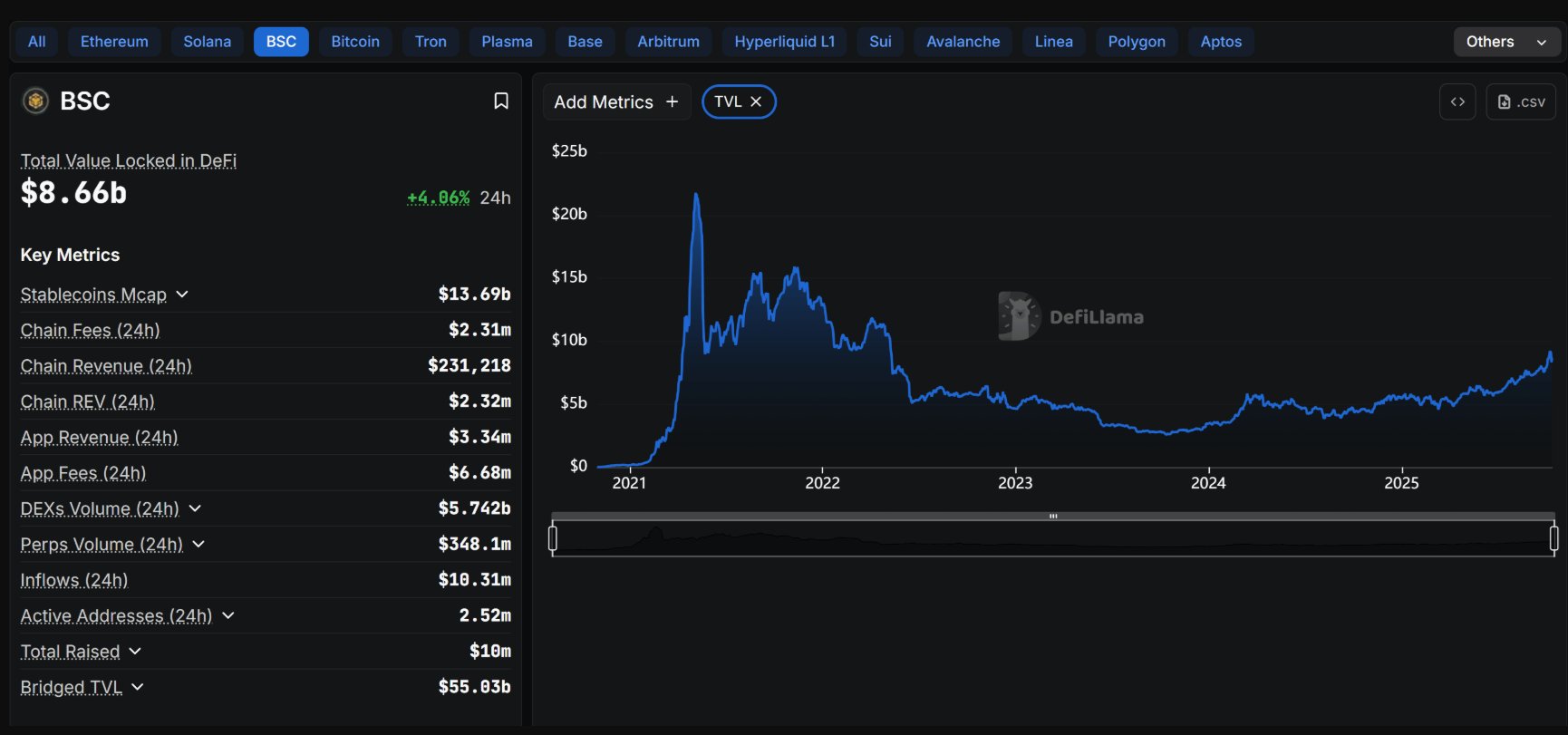Click the embed chart code icon
This screenshot has width=1568, height=735.
pos(1457,102)
